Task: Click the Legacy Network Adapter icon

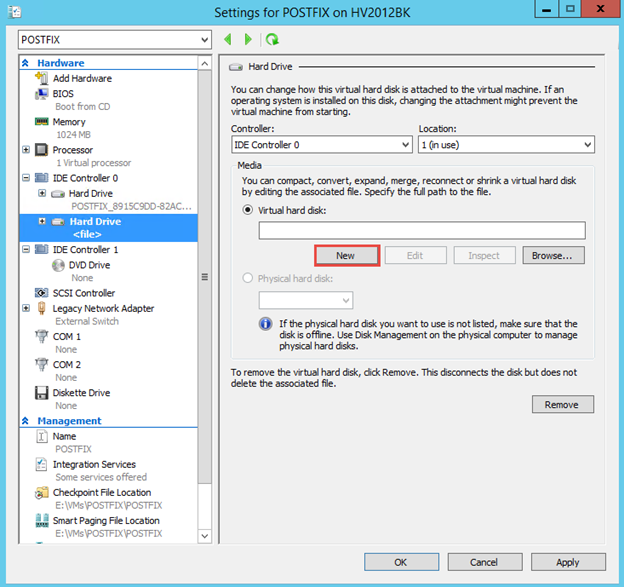Action: 41,308
